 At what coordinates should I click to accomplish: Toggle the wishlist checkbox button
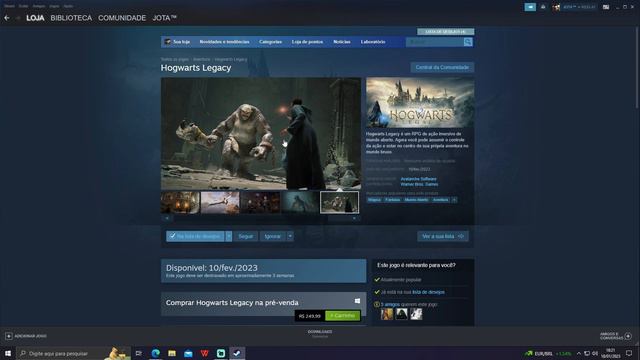coord(195,236)
